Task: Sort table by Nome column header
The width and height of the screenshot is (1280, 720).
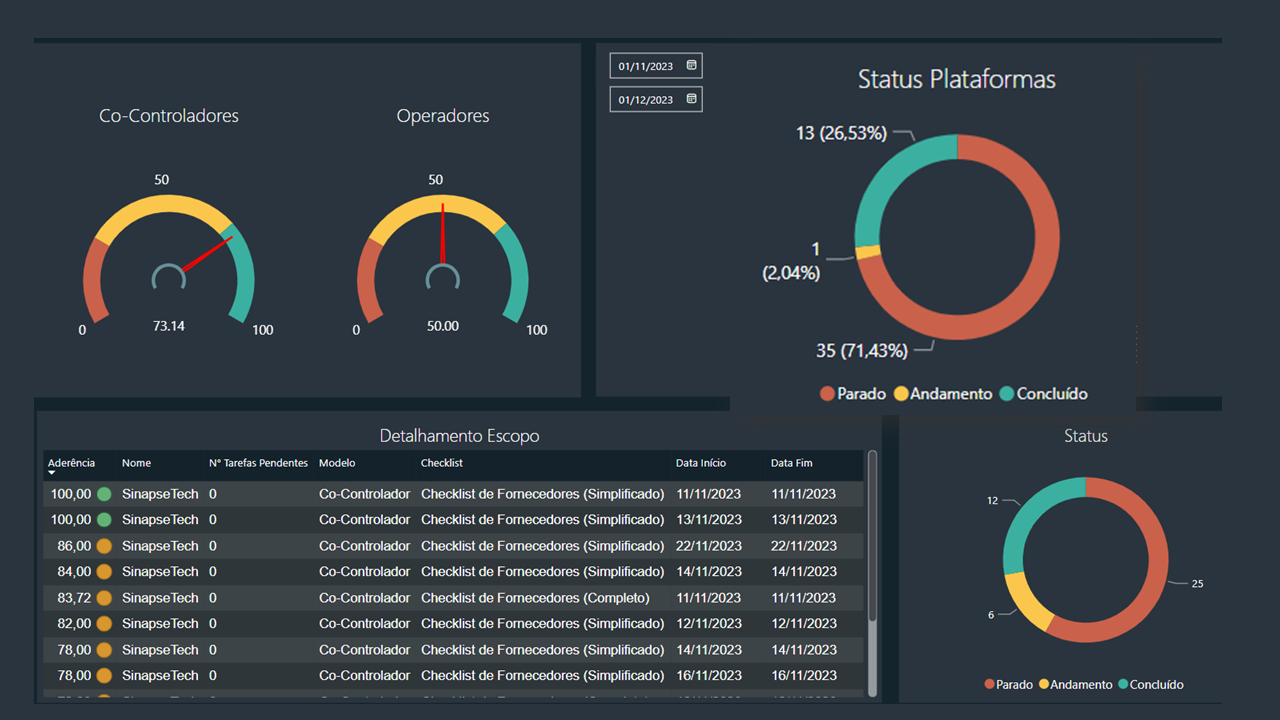Action: tap(137, 463)
